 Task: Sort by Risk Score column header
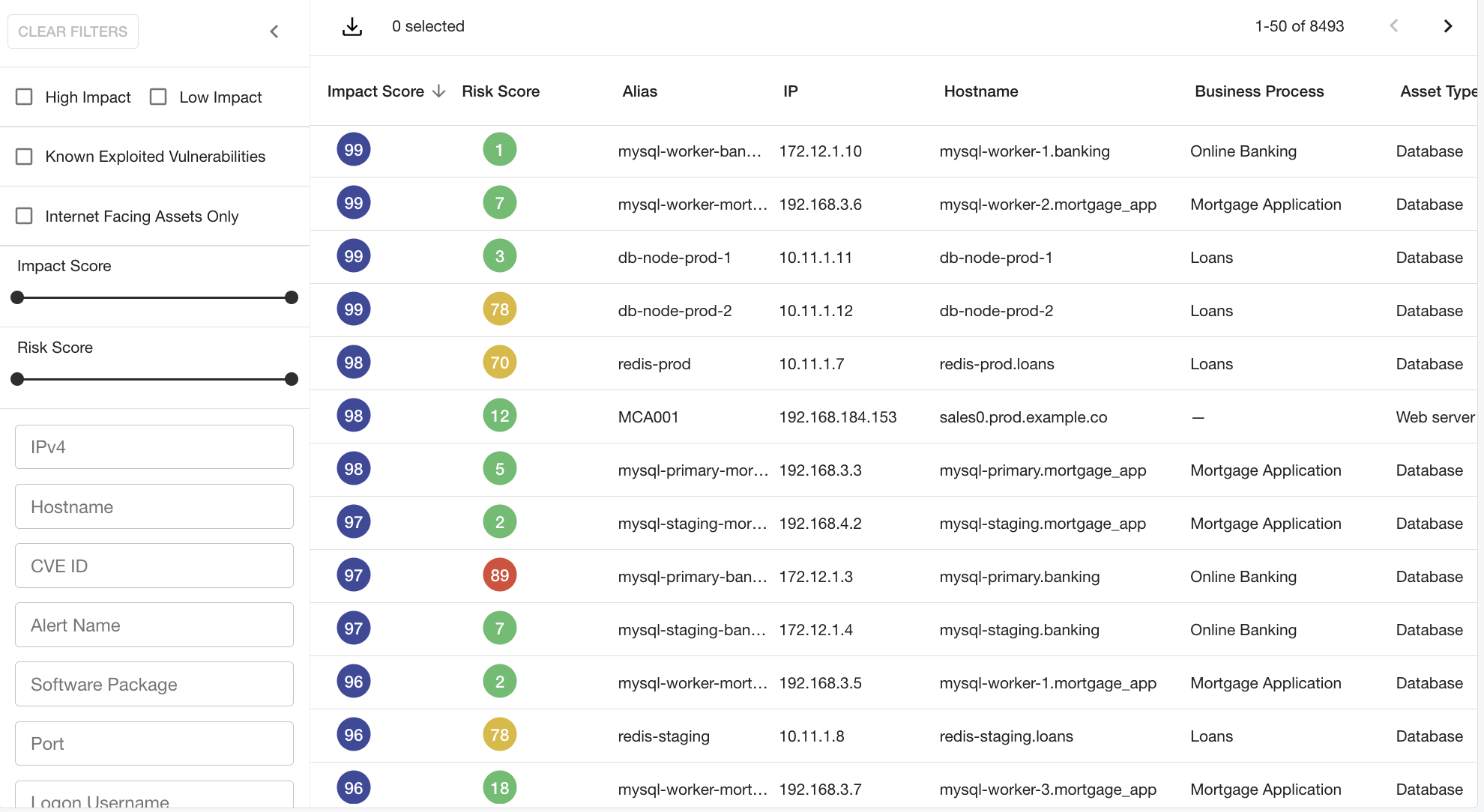tap(500, 91)
